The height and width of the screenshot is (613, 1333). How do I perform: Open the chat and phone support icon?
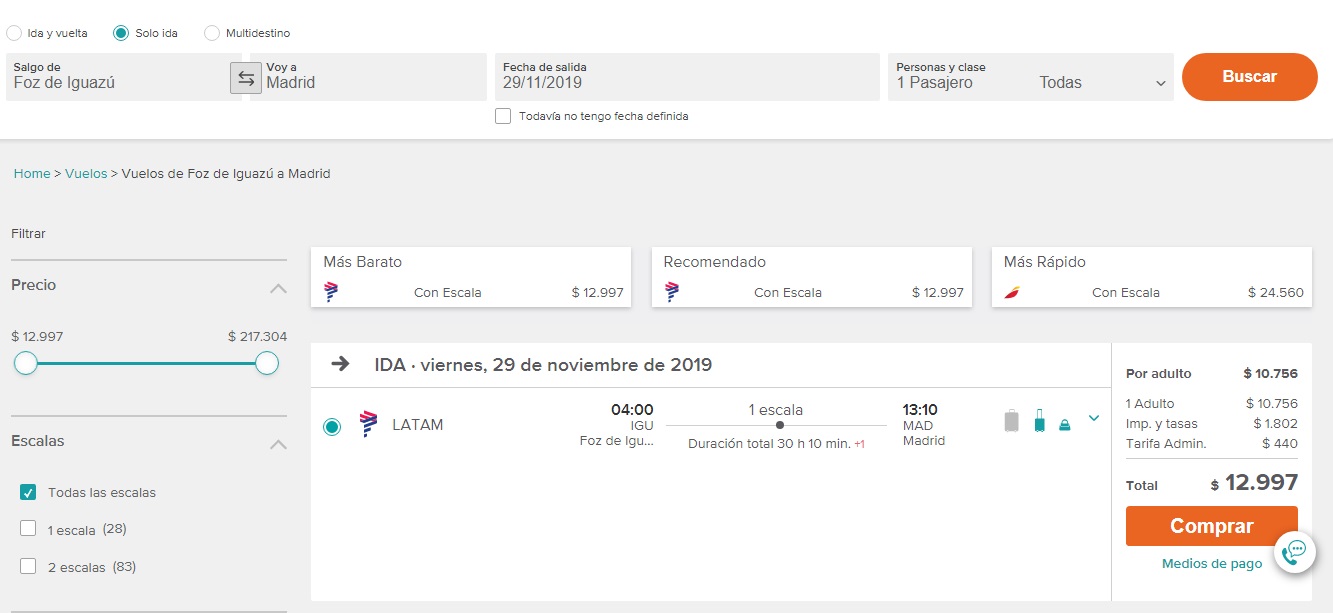click(x=1294, y=550)
